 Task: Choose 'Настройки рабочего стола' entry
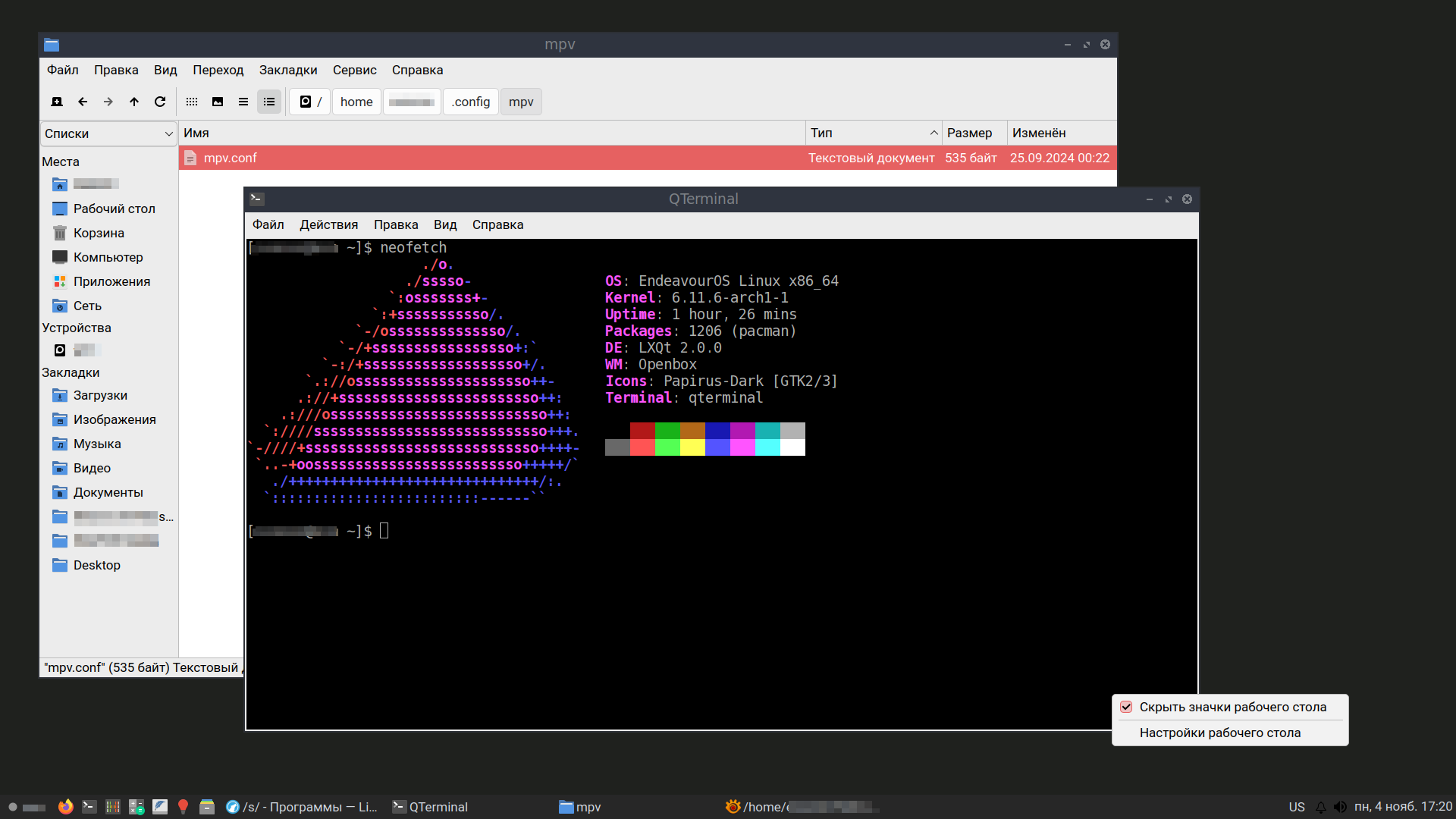coord(1219,733)
